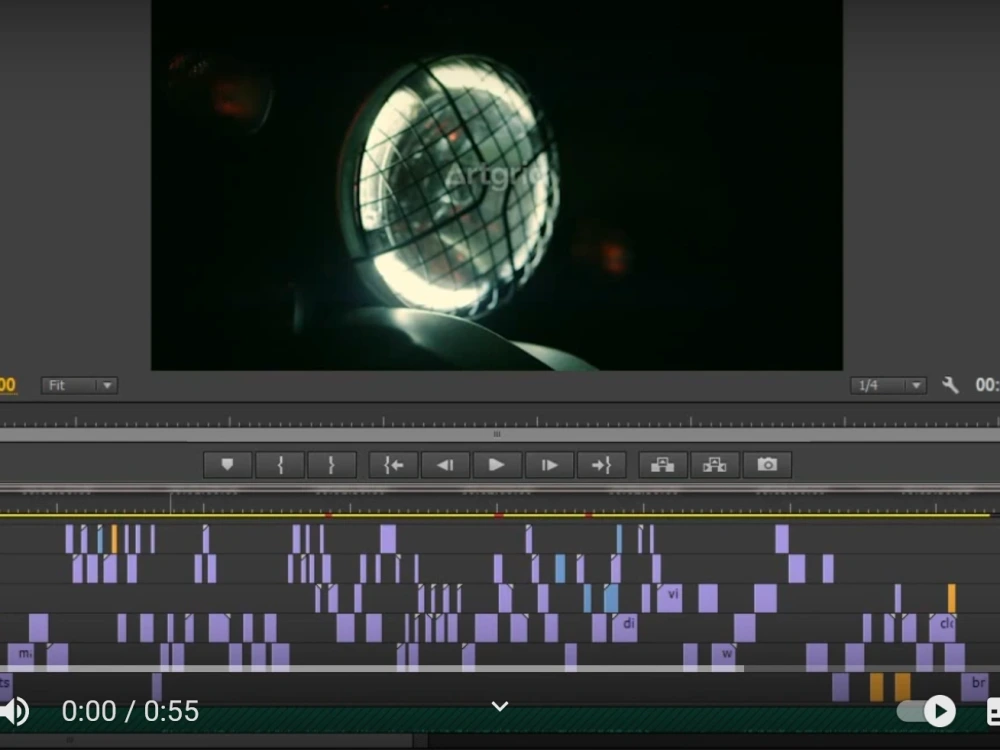Click the Mark Out bracket button
This screenshot has width=1000, height=750.
coord(332,465)
